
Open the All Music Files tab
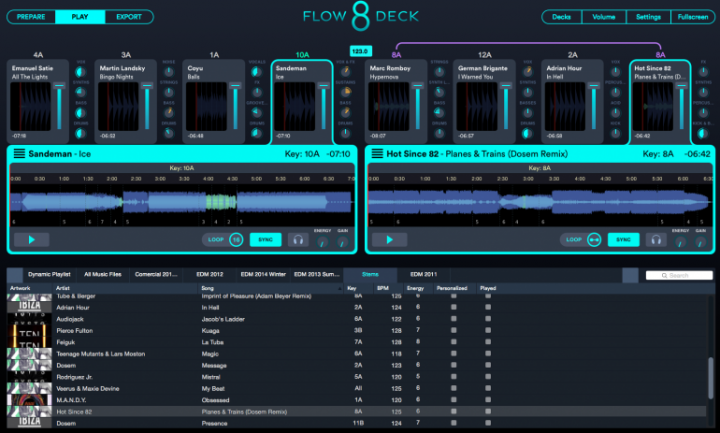coord(103,275)
